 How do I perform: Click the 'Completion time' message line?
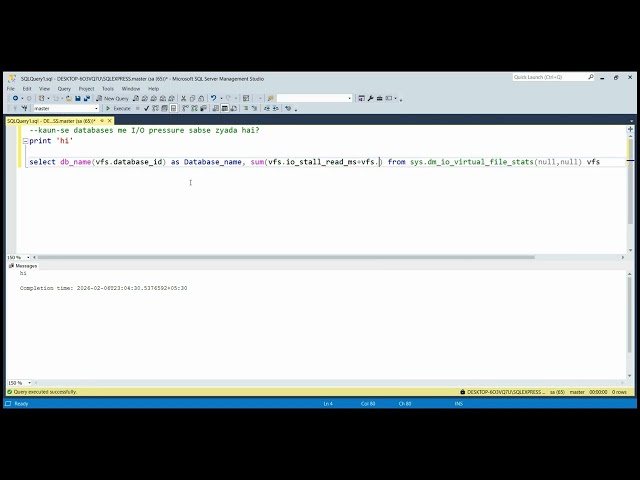[x=103, y=288]
